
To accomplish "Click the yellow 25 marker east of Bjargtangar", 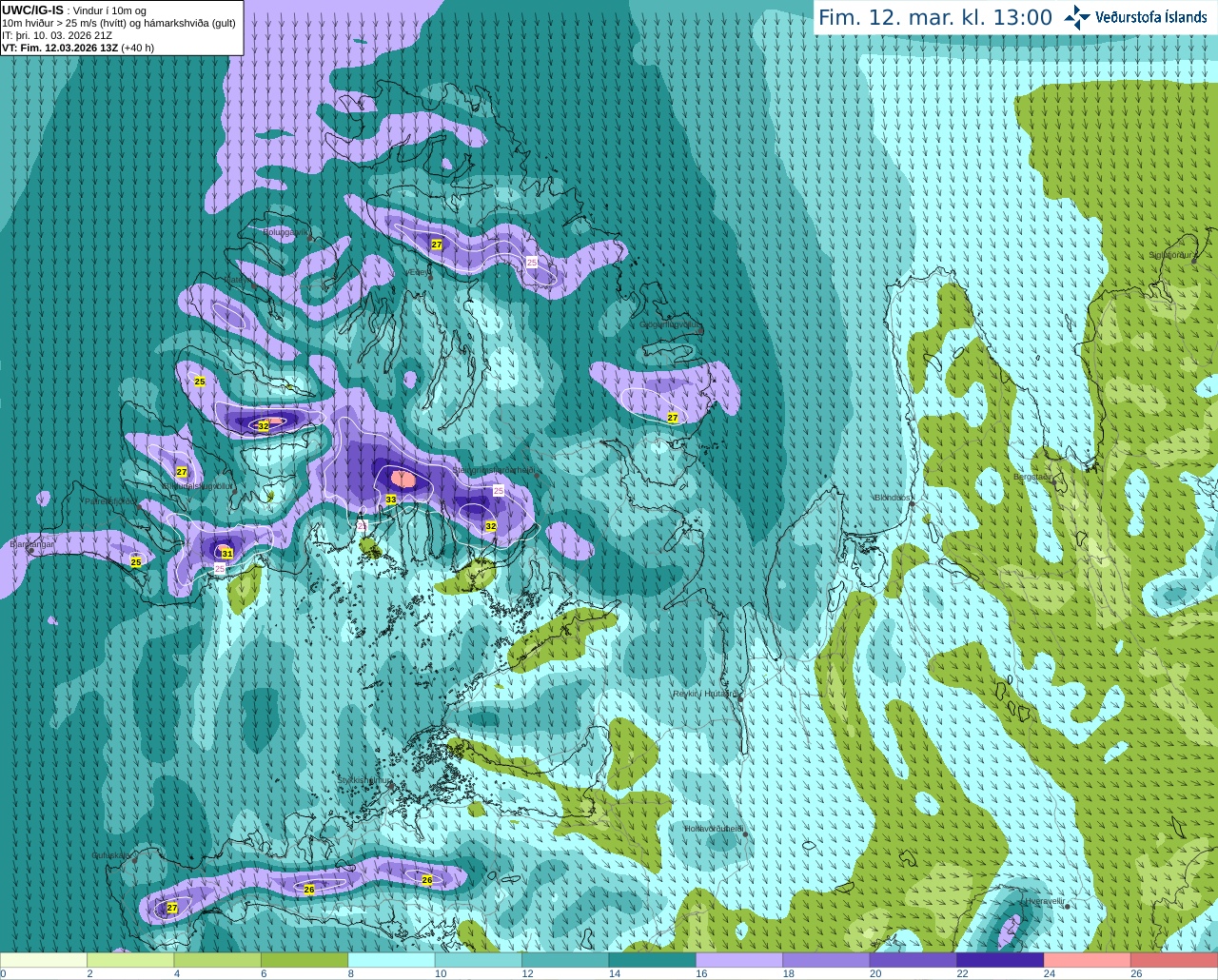I will [x=136, y=562].
